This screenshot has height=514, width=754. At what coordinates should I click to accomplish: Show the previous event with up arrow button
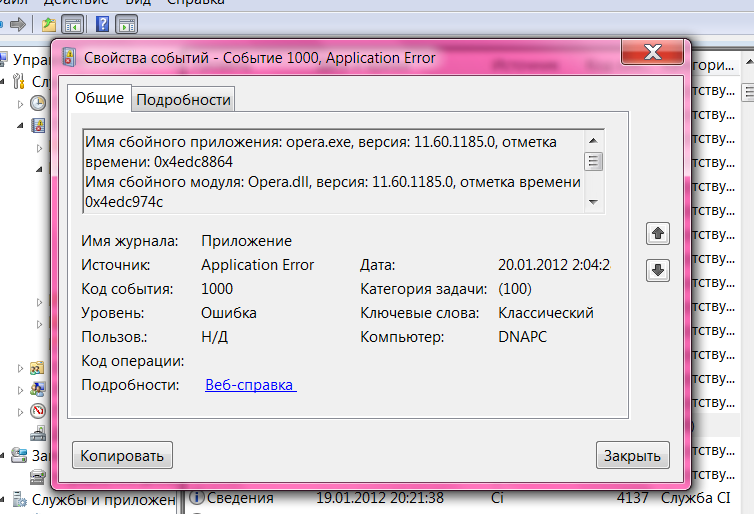click(x=657, y=234)
